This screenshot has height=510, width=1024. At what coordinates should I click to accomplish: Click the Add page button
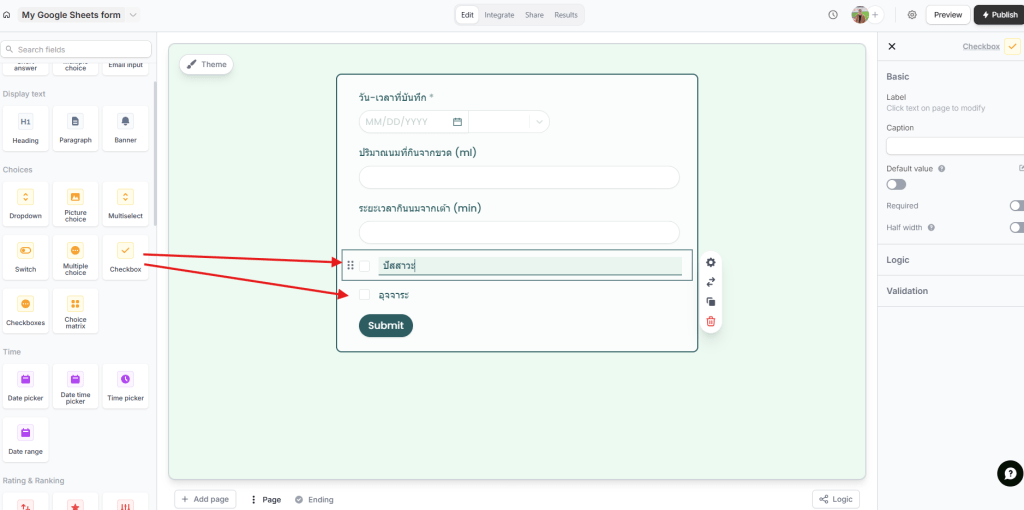[x=205, y=499]
